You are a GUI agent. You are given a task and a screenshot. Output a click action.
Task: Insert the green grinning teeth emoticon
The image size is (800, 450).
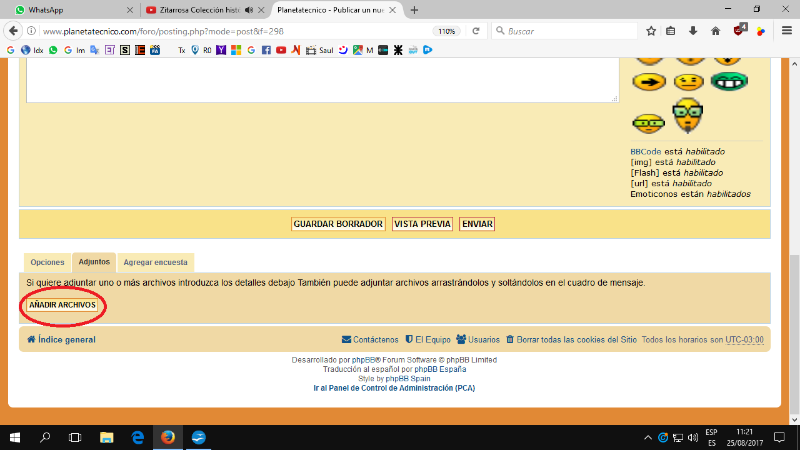point(729,82)
